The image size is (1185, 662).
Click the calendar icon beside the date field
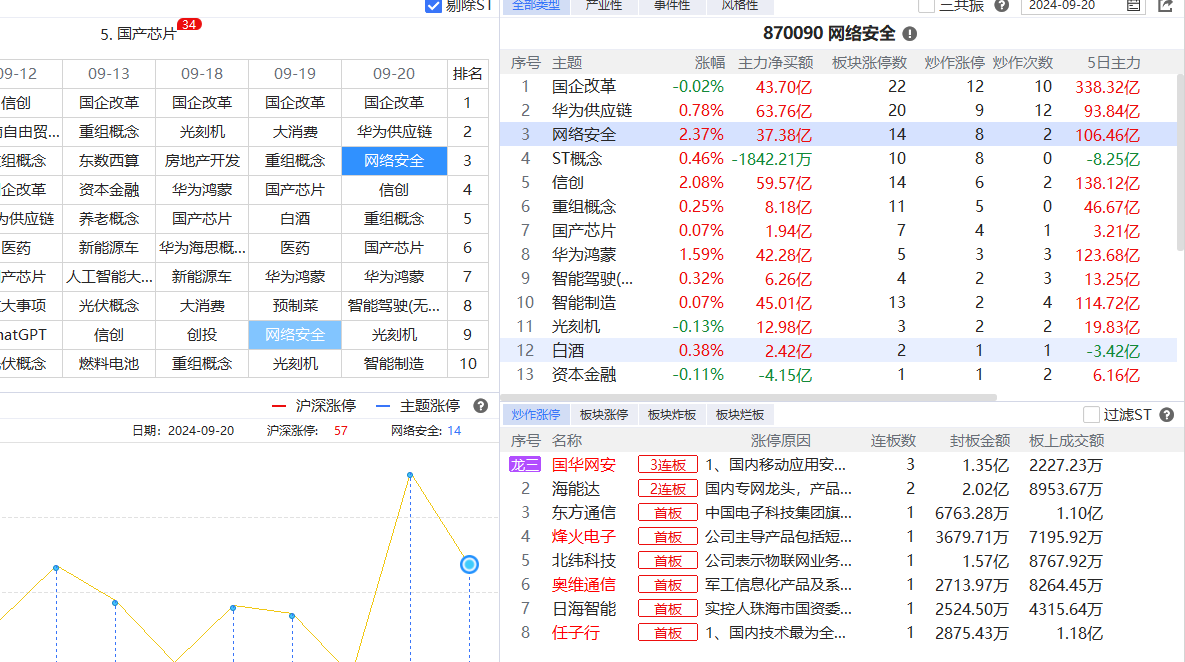click(1133, 5)
